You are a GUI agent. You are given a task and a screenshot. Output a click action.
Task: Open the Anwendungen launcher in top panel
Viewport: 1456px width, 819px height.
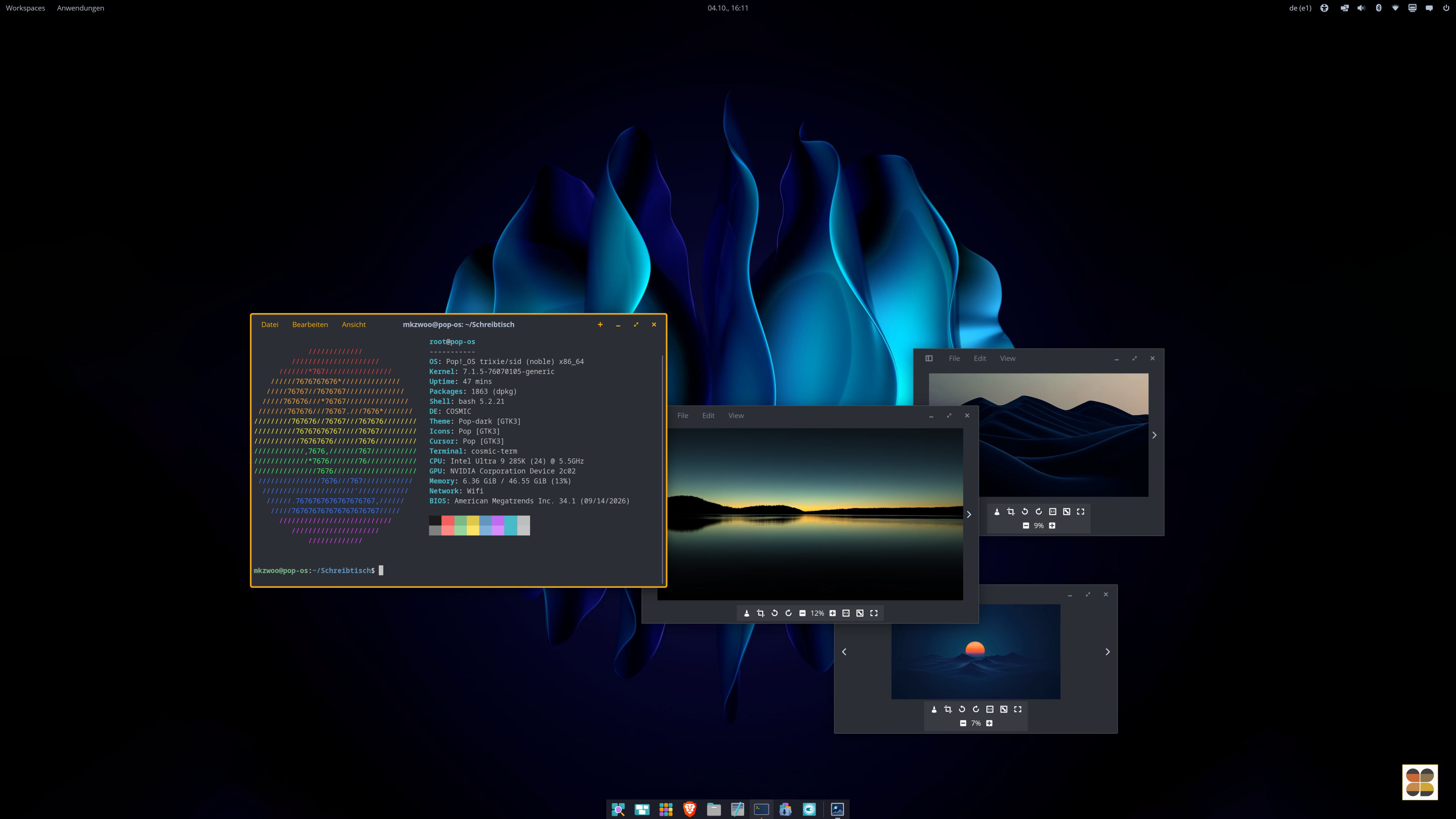point(80,8)
